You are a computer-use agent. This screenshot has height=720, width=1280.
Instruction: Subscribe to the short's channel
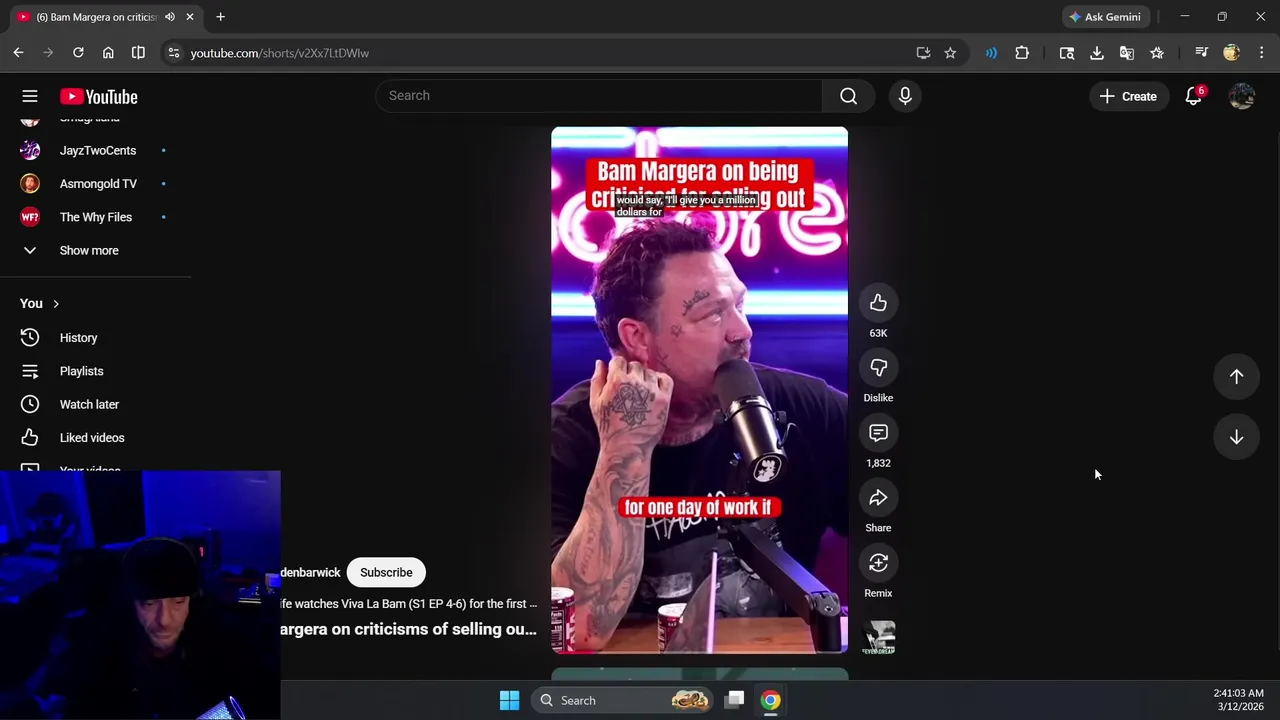(x=386, y=573)
